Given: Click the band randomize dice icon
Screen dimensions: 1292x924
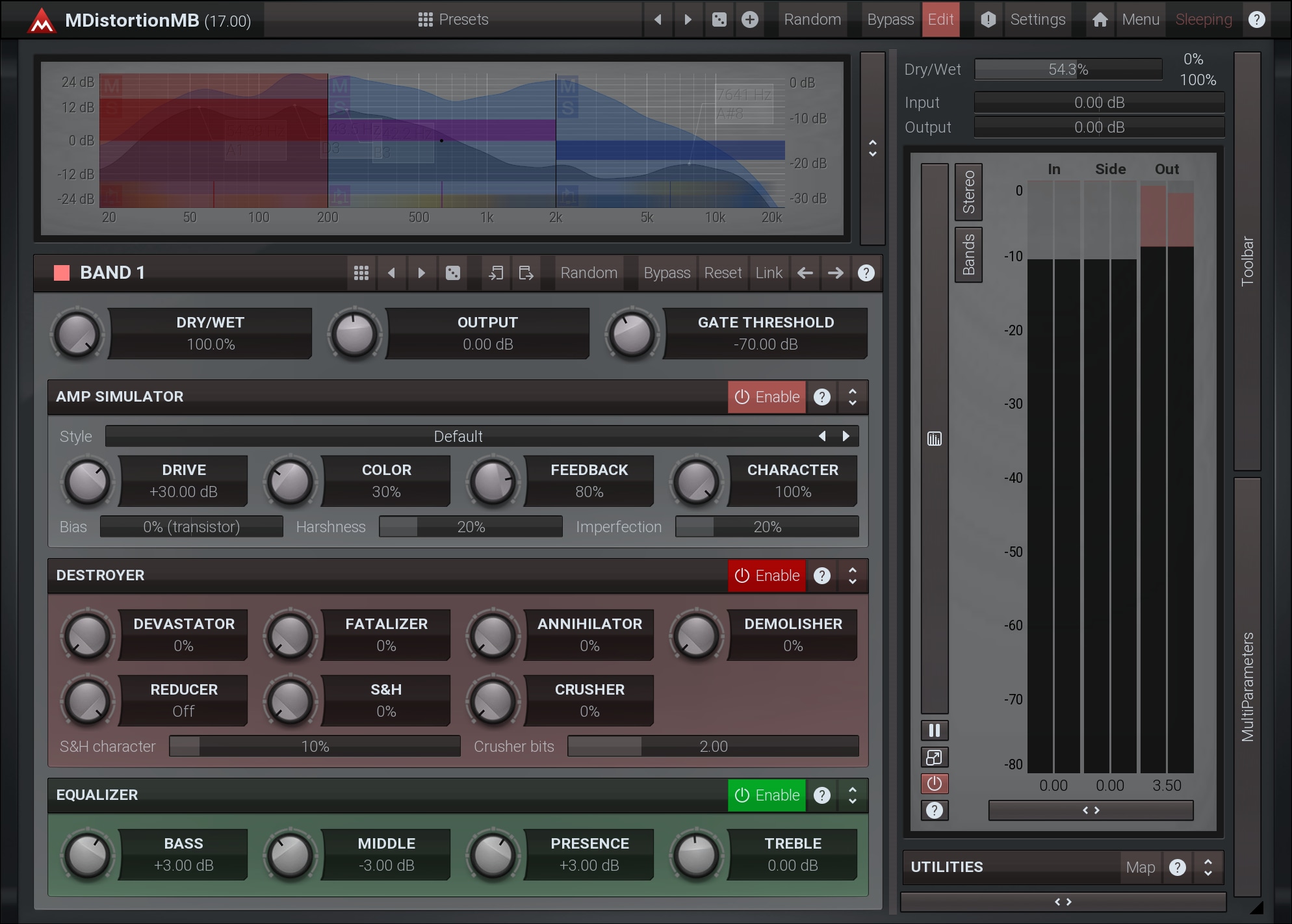Looking at the screenshot, I should [453, 273].
